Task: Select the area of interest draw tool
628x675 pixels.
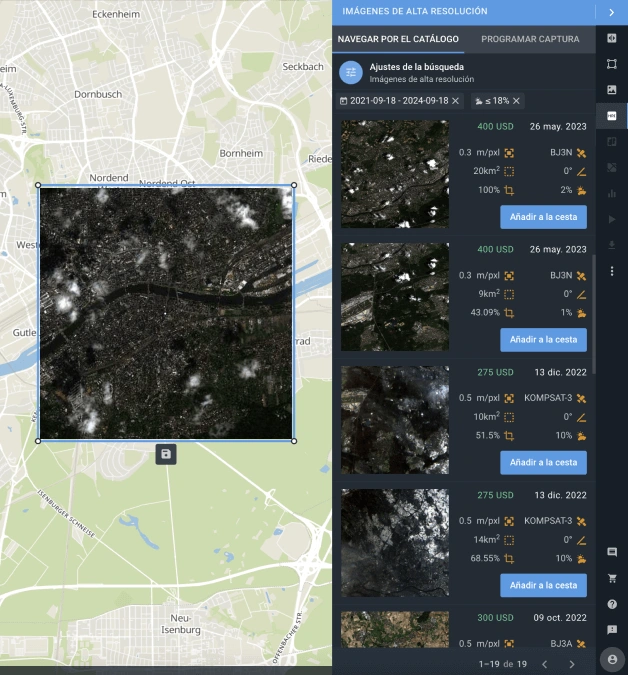Action: tap(612, 64)
